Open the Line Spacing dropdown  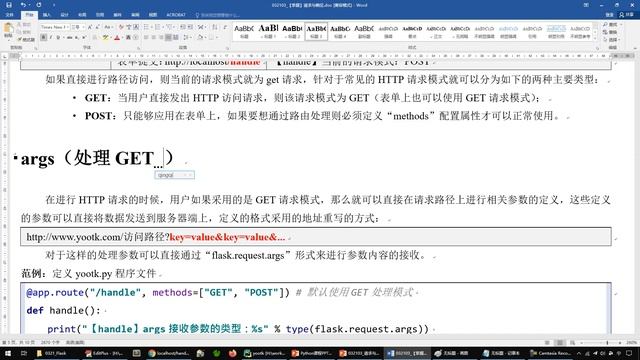pos(187,37)
